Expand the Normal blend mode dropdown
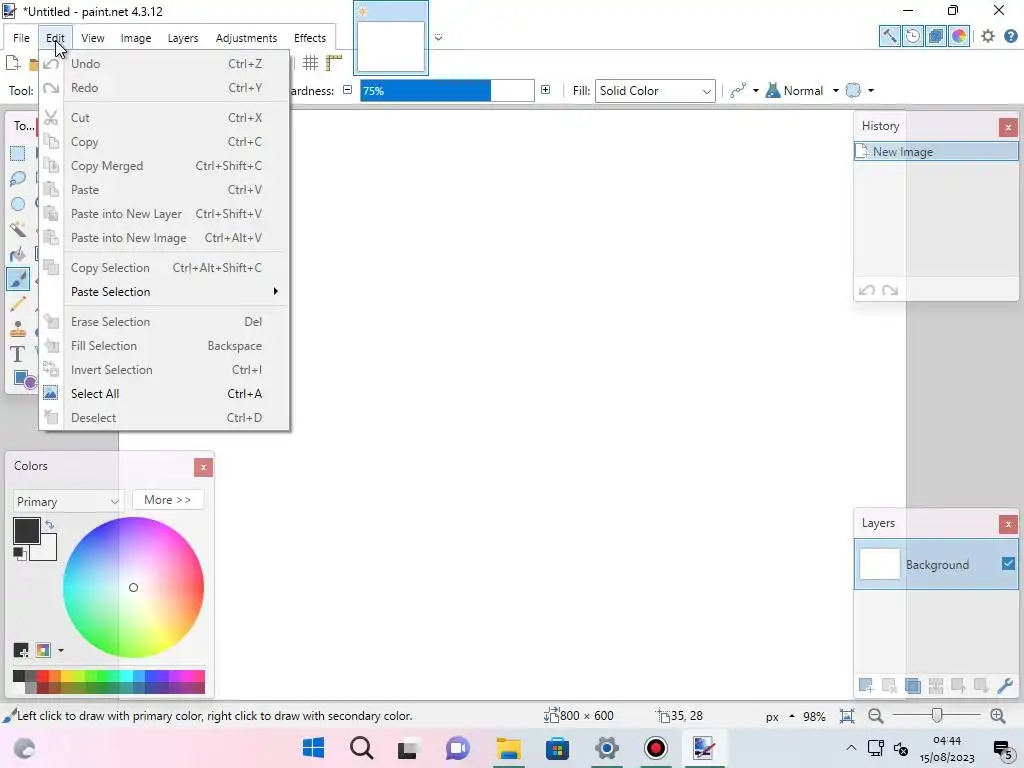This screenshot has height=768, width=1024. coord(835,91)
